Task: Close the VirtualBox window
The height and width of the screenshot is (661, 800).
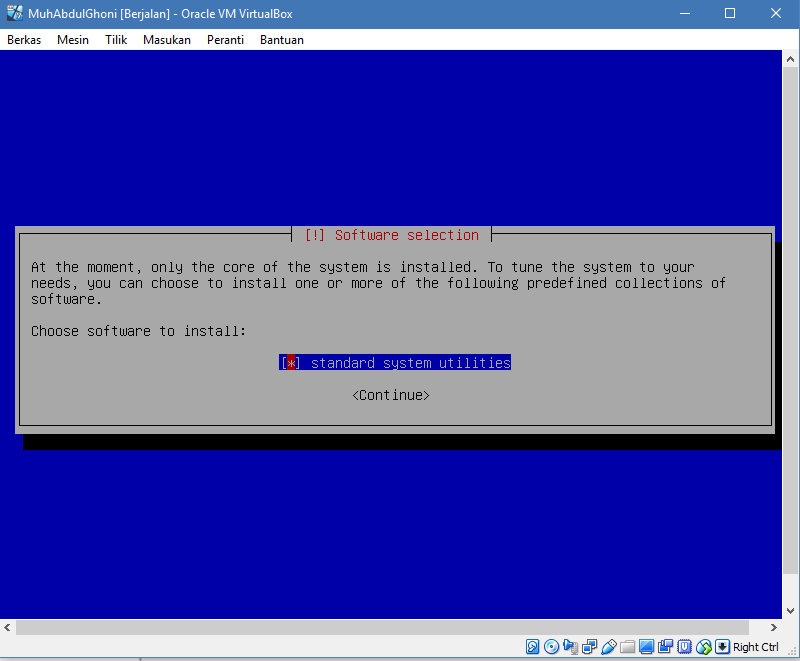Action: [x=776, y=13]
